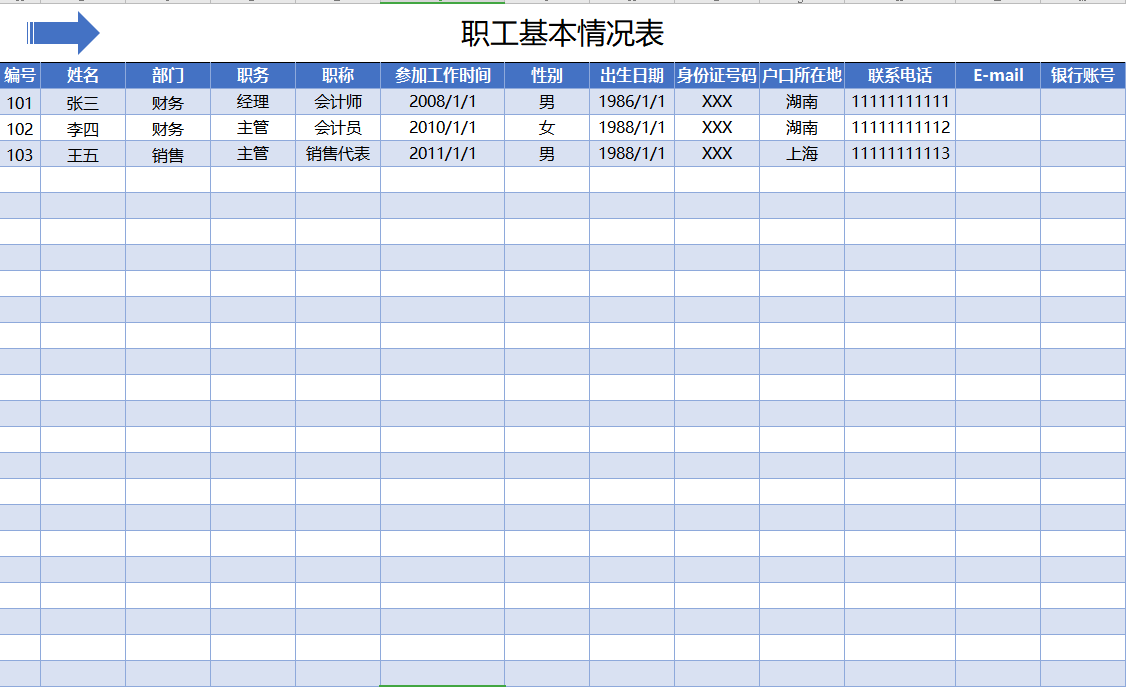Select the date cell showing 2008/1/1
The image size is (1136, 687).
pos(442,101)
